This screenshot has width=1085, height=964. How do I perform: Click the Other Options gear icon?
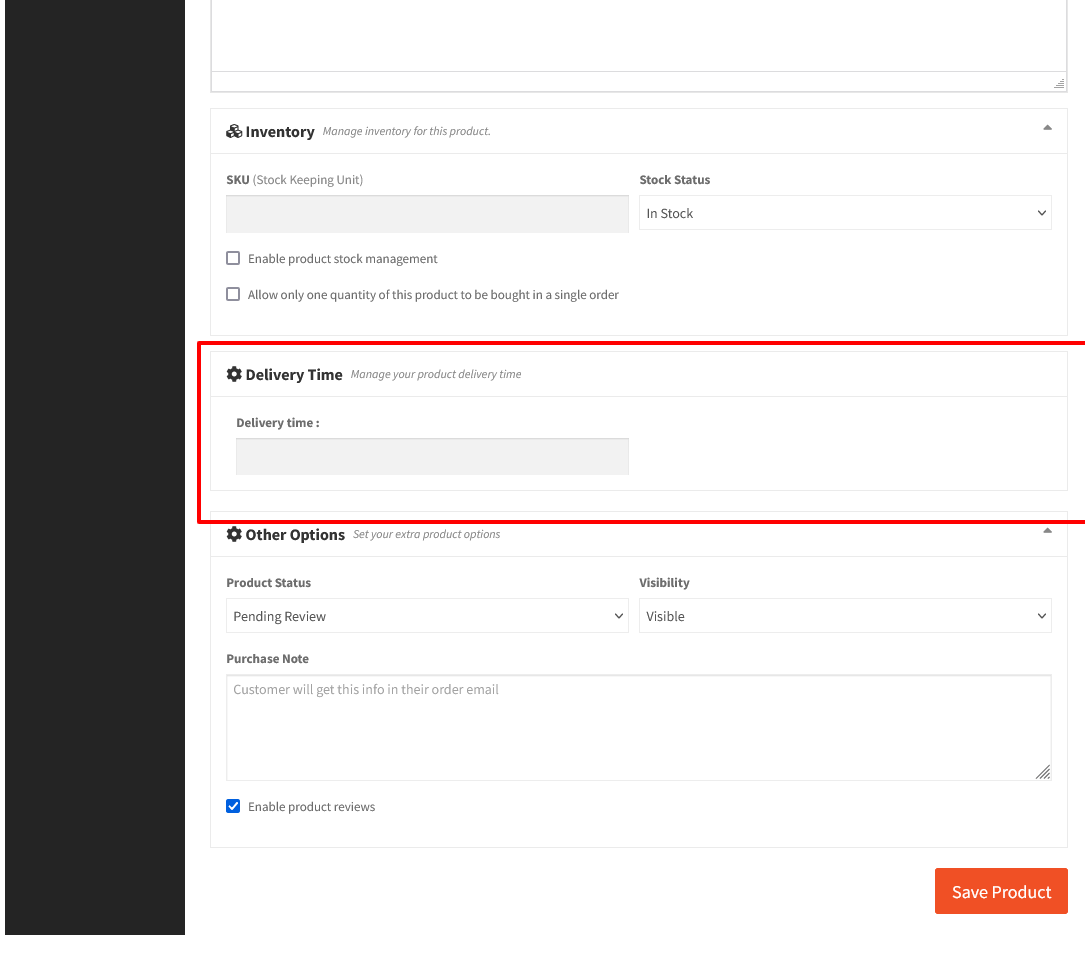point(234,534)
